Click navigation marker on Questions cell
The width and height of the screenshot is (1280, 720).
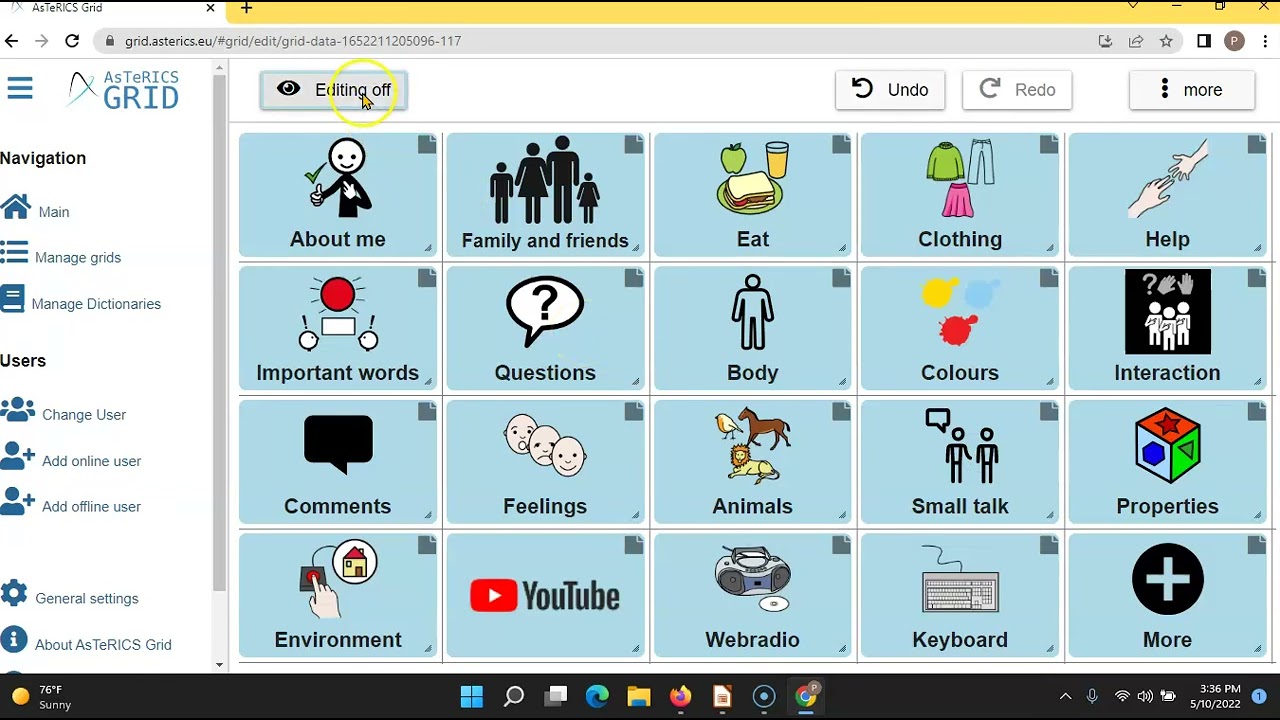click(634, 278)
